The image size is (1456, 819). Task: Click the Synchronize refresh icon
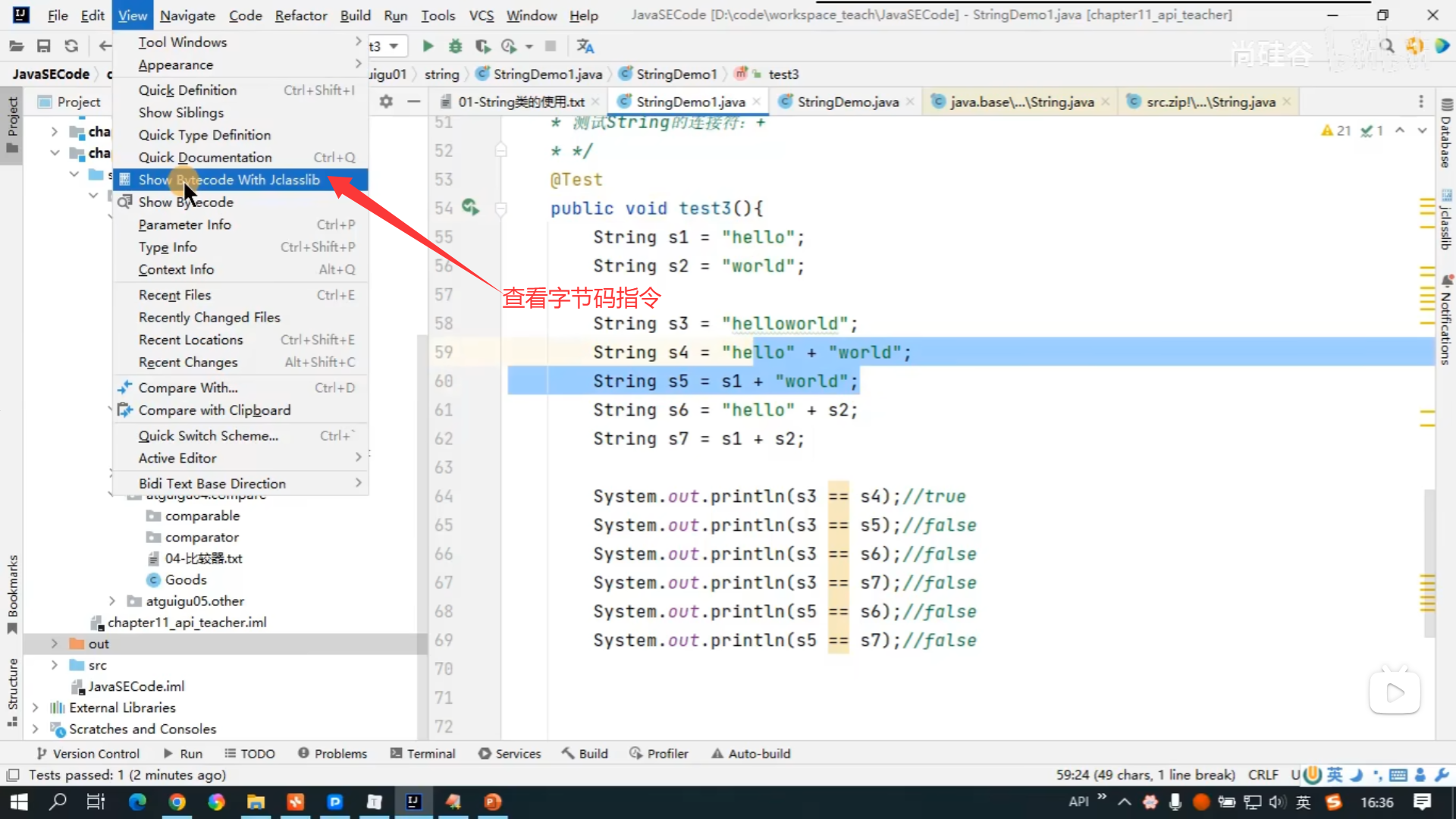tap(71, 46)
